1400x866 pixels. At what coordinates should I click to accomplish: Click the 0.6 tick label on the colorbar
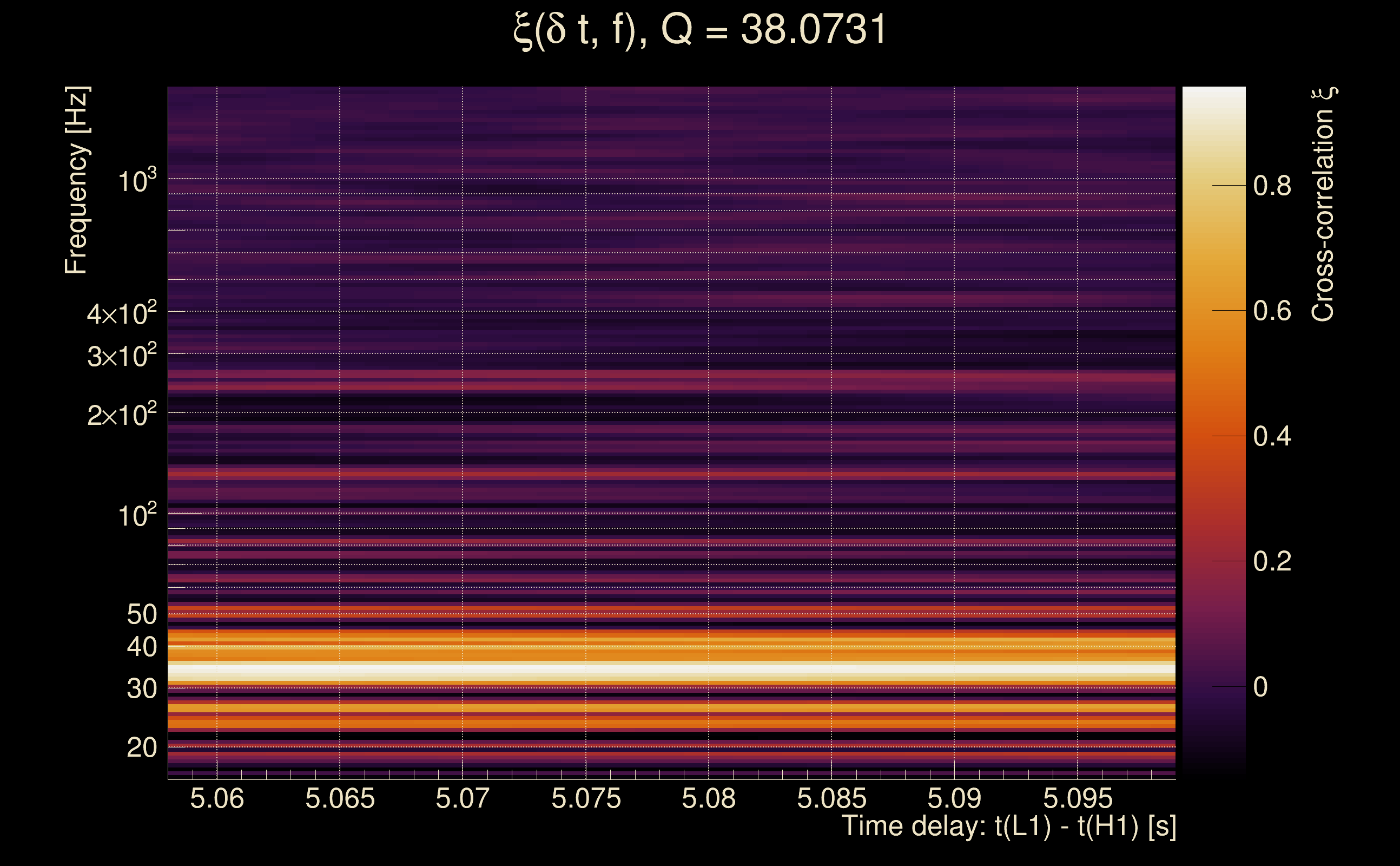coord(1272,311)
